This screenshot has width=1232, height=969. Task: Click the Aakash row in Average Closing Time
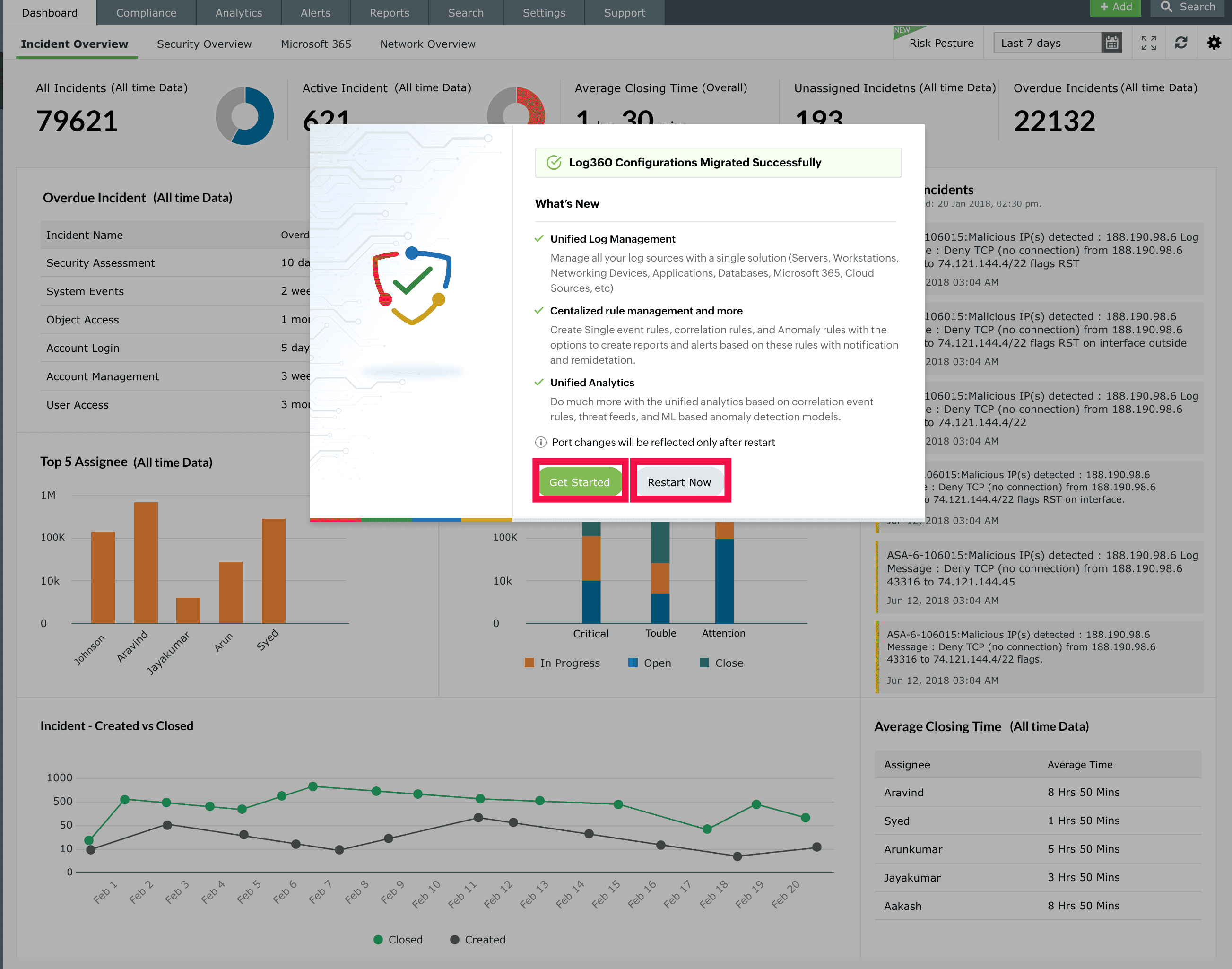point(1038,906)
